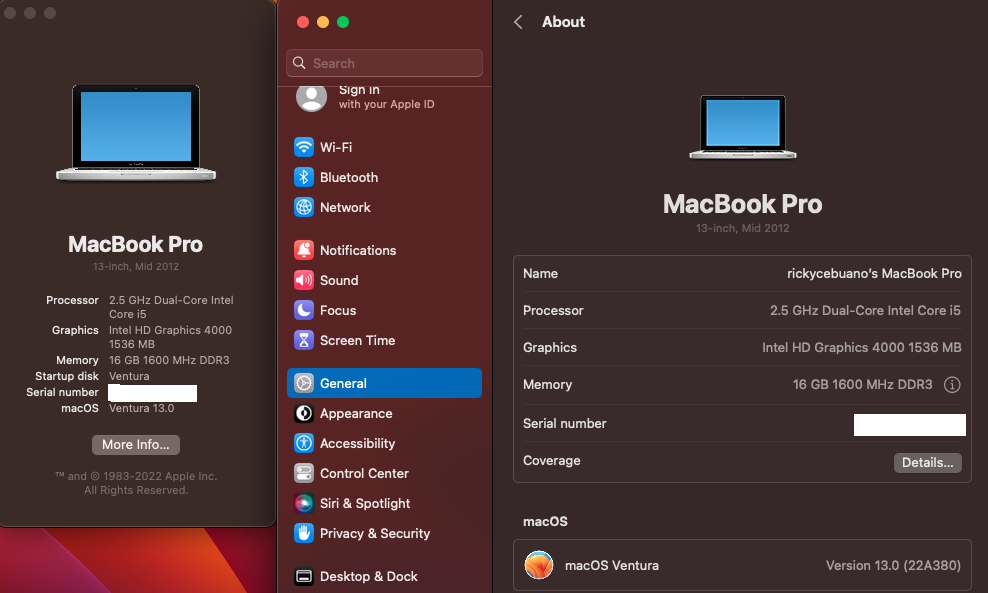Click the Network globe icon
The width and height of the screenshot is (988, 593).
304,207
